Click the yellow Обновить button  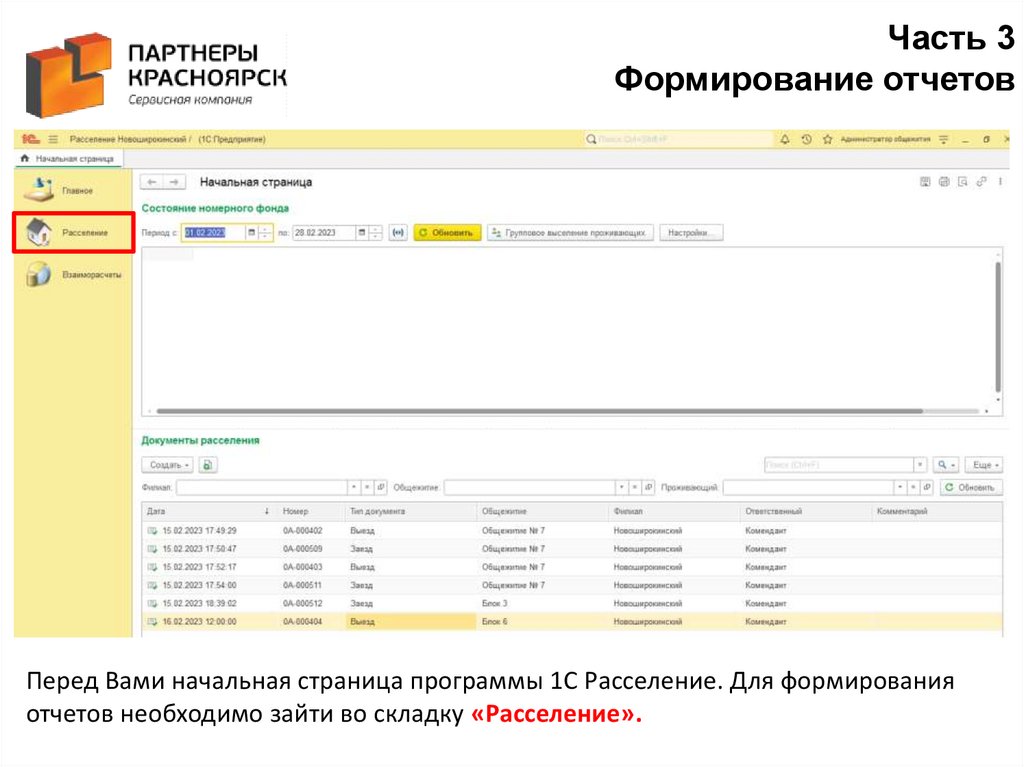(447, 233)
